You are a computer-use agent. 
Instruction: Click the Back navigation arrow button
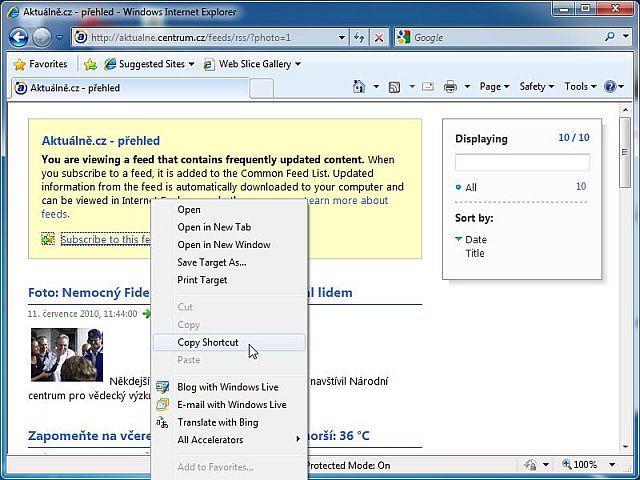19,38
